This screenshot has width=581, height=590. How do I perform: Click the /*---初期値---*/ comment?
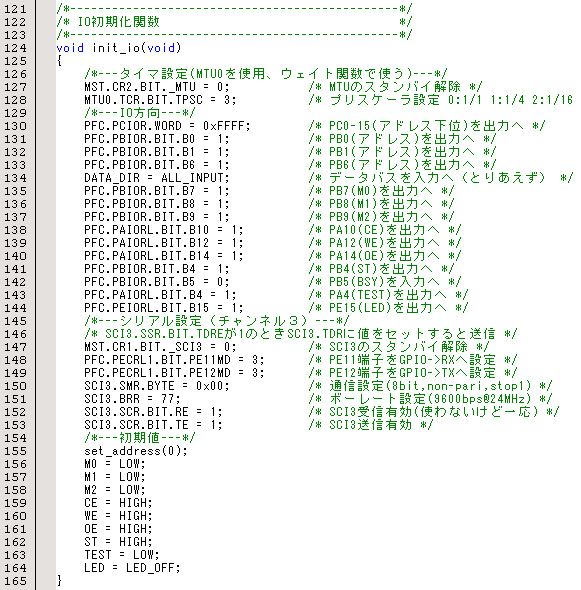click(140, 438)
